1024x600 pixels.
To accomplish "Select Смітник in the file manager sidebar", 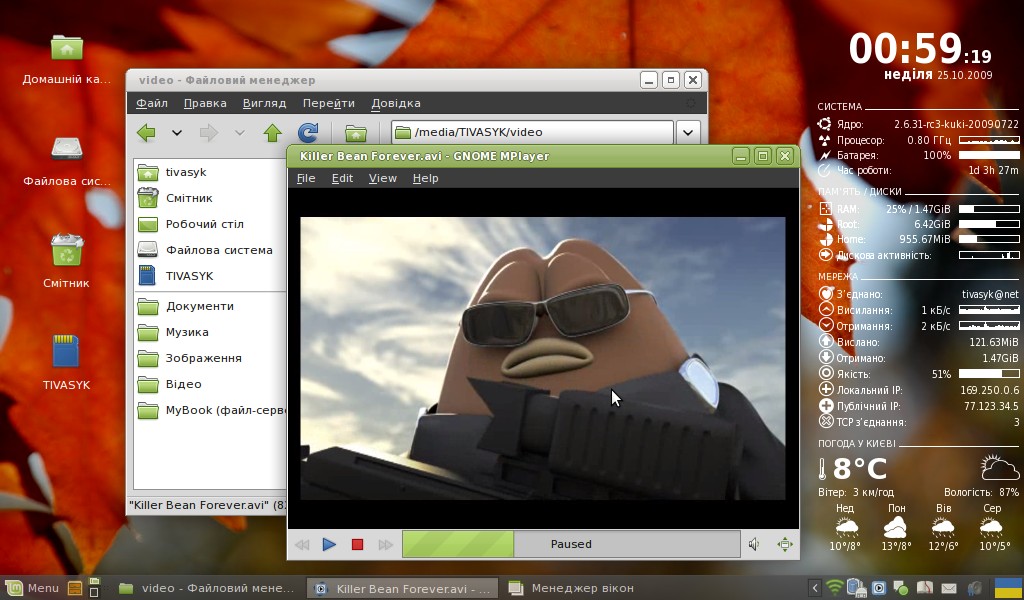I will point(210,198).
